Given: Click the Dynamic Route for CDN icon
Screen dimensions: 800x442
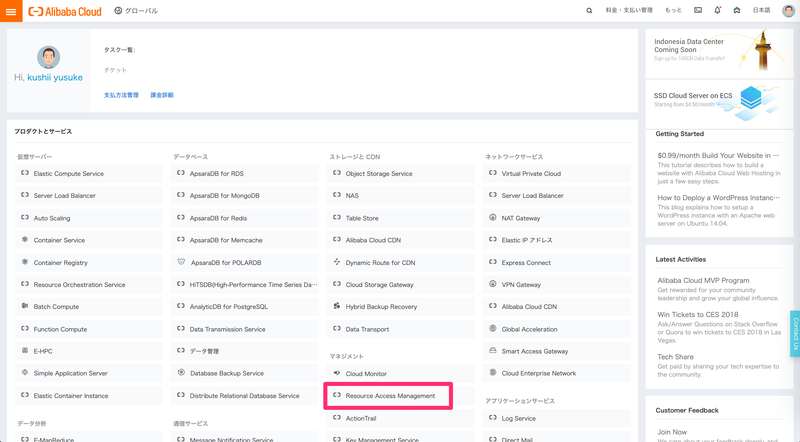Looking at the screenshot, I should click(x=337, y=262).
